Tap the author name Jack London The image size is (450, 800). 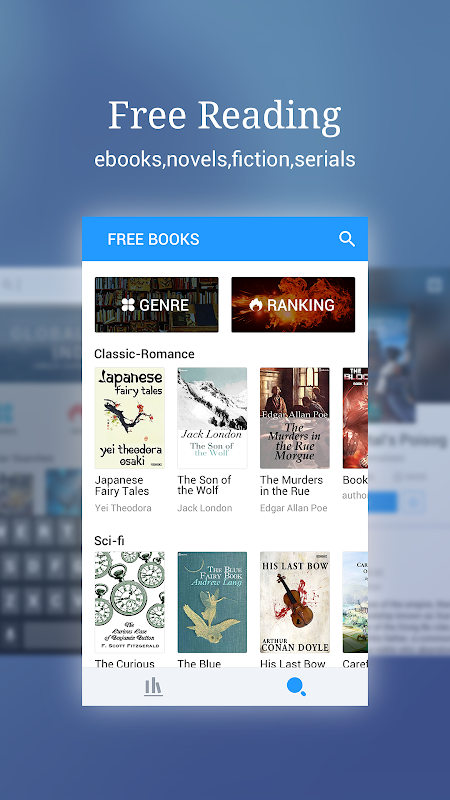coord(205,508)
